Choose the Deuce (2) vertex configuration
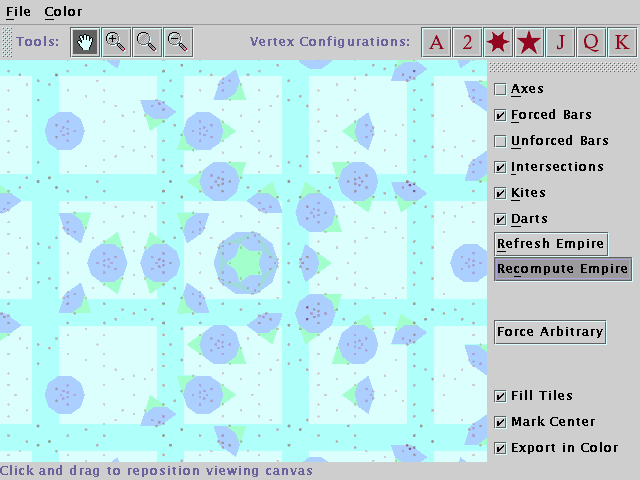Screen dimensions: 640x480 (467, 42)
